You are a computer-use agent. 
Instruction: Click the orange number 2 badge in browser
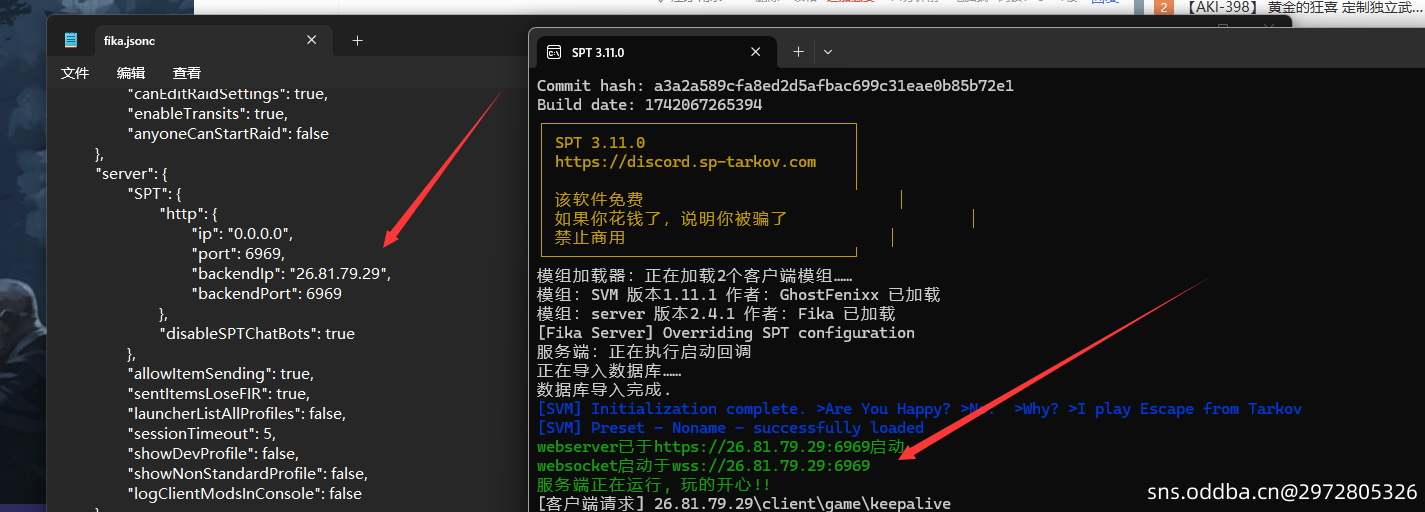(x=1164, y=8)
